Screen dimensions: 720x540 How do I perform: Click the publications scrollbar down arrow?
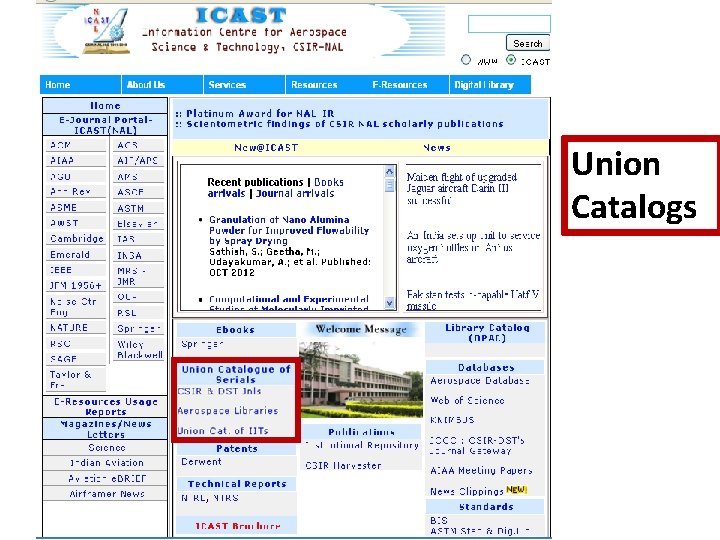coord(389,303)
